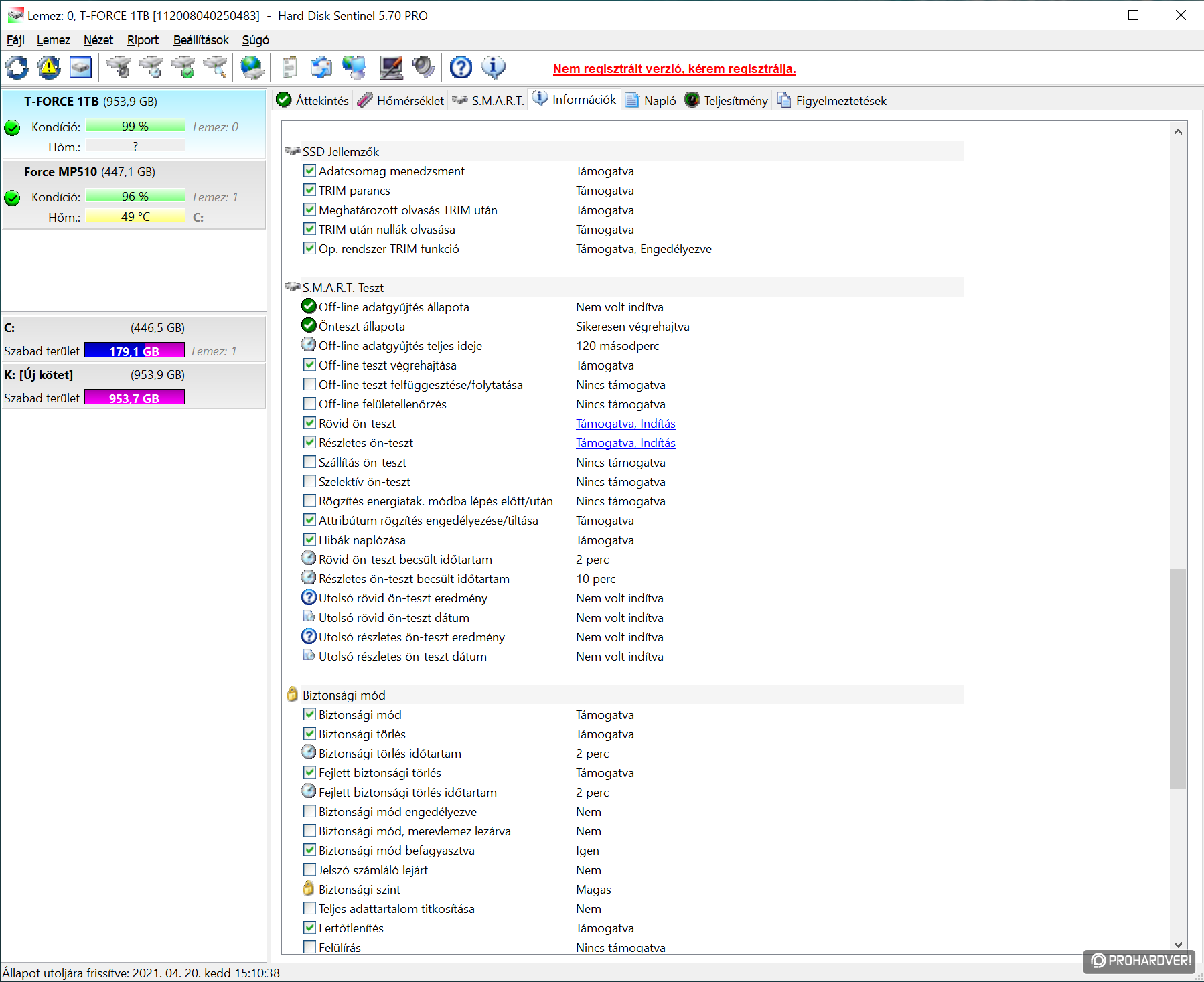Screen dimensions: 1204x982
Task: Click the Nem regisztrált verzió registration link
Action: pos(674,69)
